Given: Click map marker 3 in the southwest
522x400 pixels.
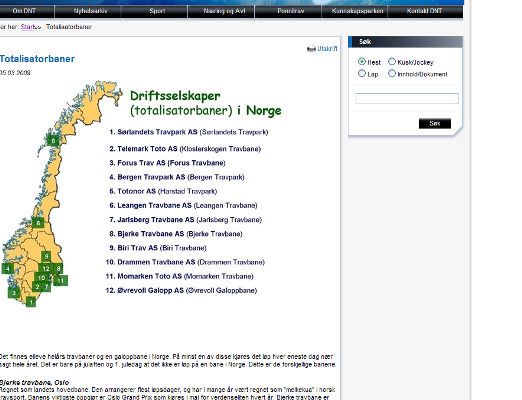Looking at the screenshot, I should click(x=14, y=293).
